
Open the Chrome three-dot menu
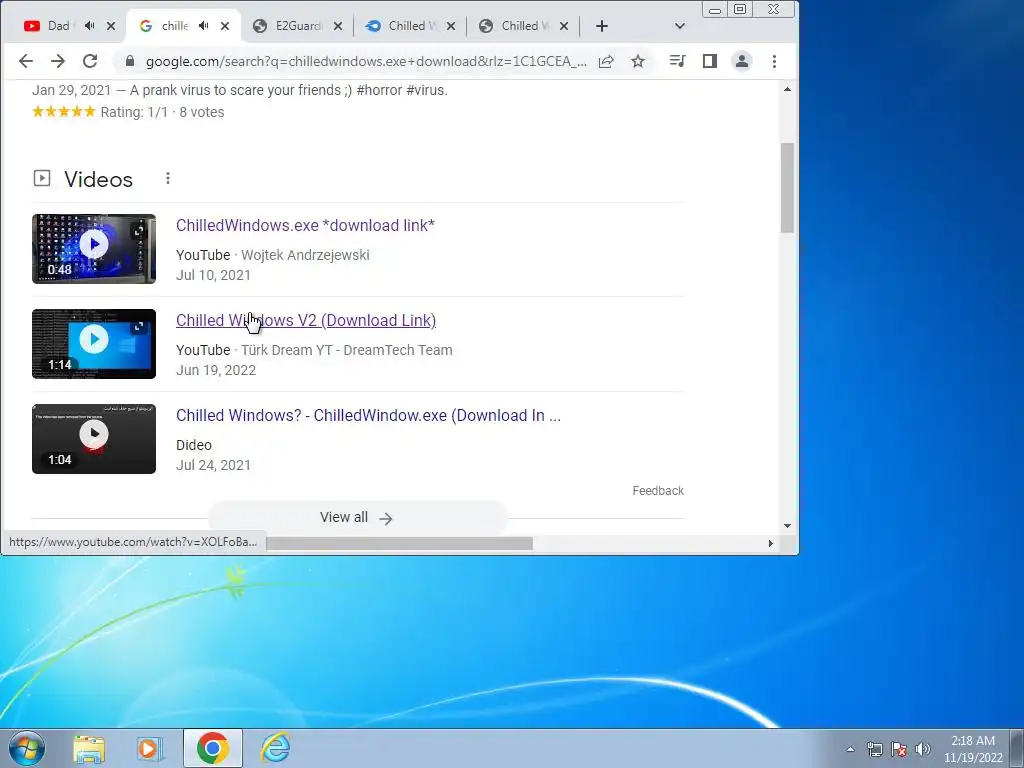coord(775,61)
